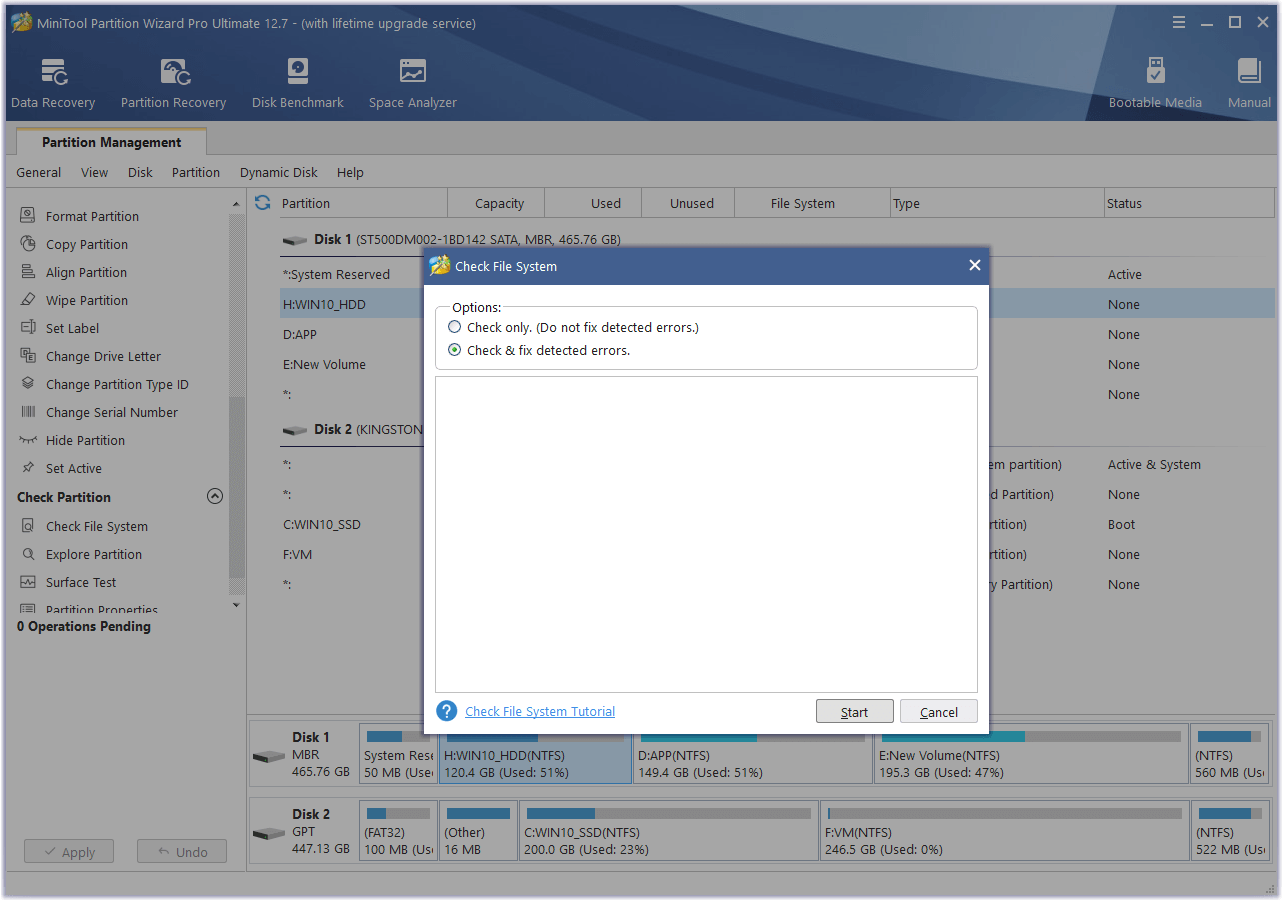Select Explore Partition in sidebar
The width and height of the screenshot is (1283, 902).
click(94, 554)
